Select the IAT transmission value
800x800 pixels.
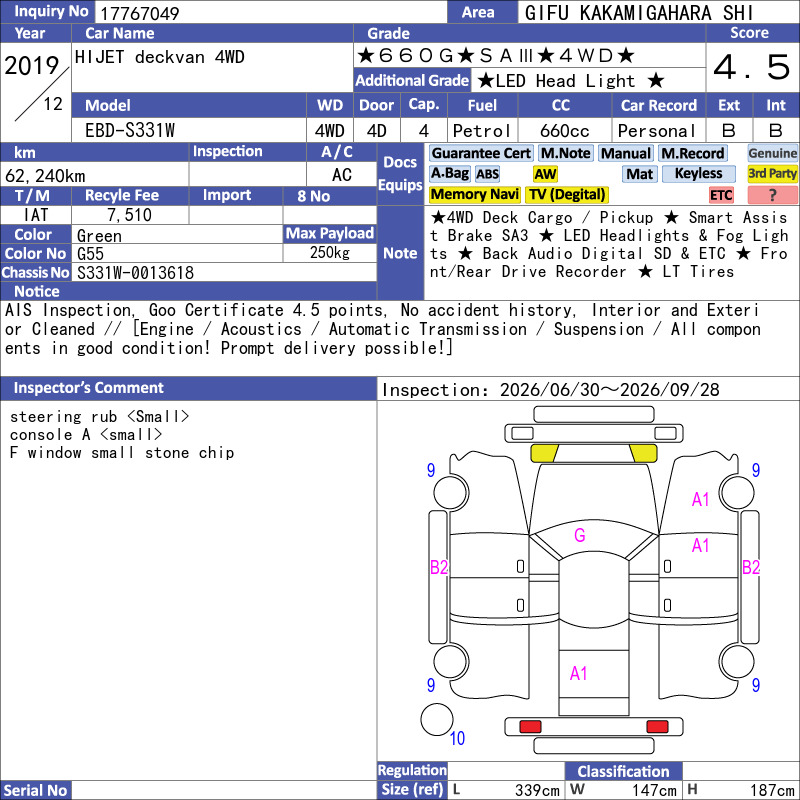pyautogui.click(x=36, y=215)
